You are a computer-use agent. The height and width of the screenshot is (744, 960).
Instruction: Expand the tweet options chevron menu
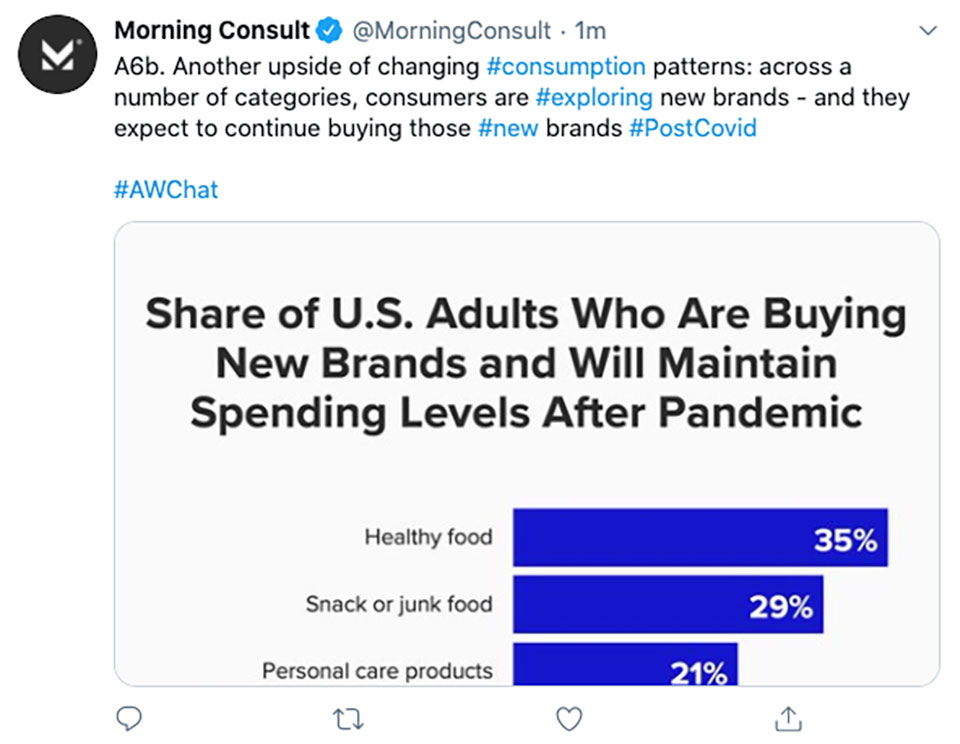click(928, 30)
